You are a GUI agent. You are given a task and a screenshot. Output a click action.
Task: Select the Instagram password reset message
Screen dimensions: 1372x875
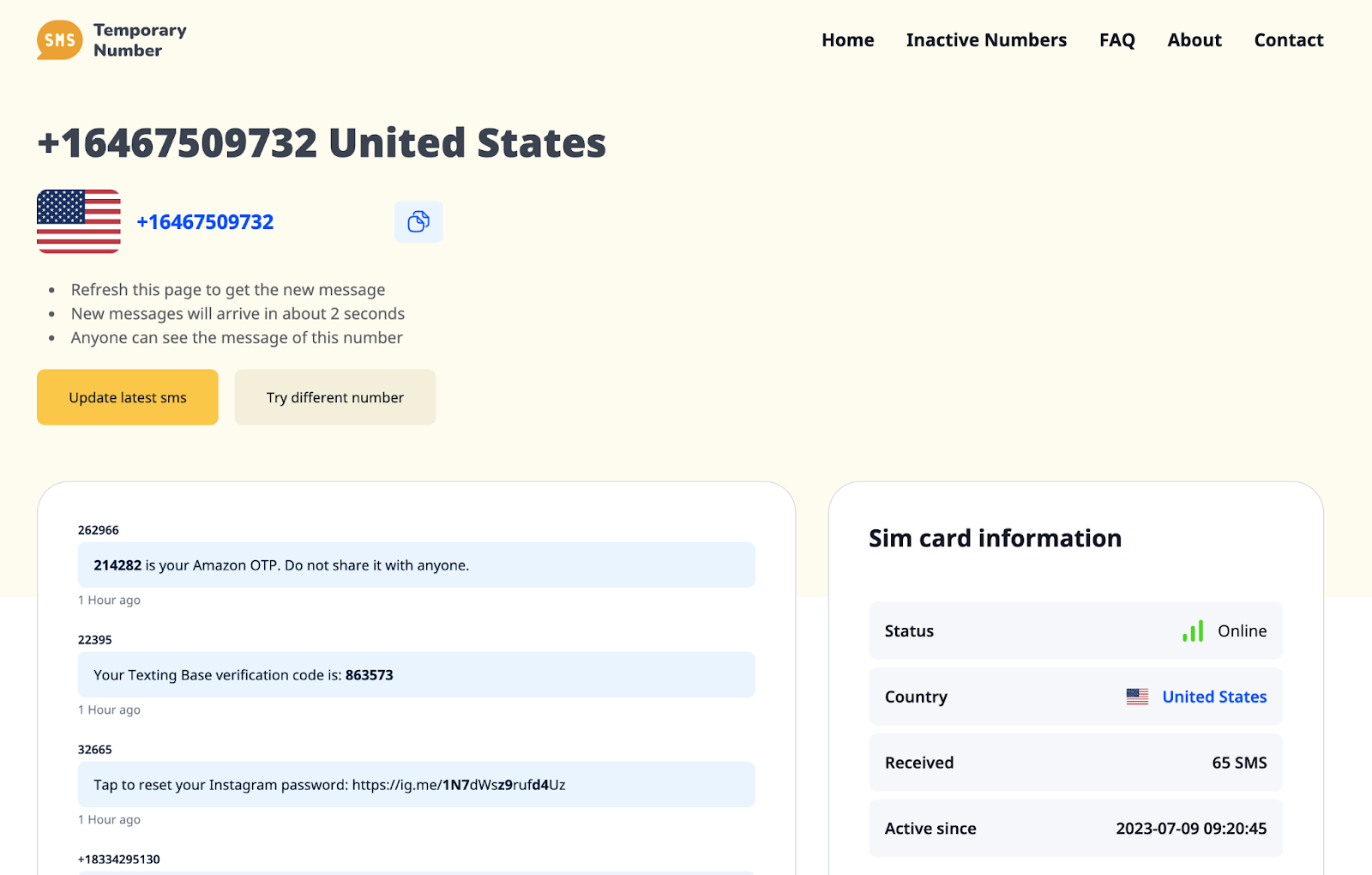point(417,785)
